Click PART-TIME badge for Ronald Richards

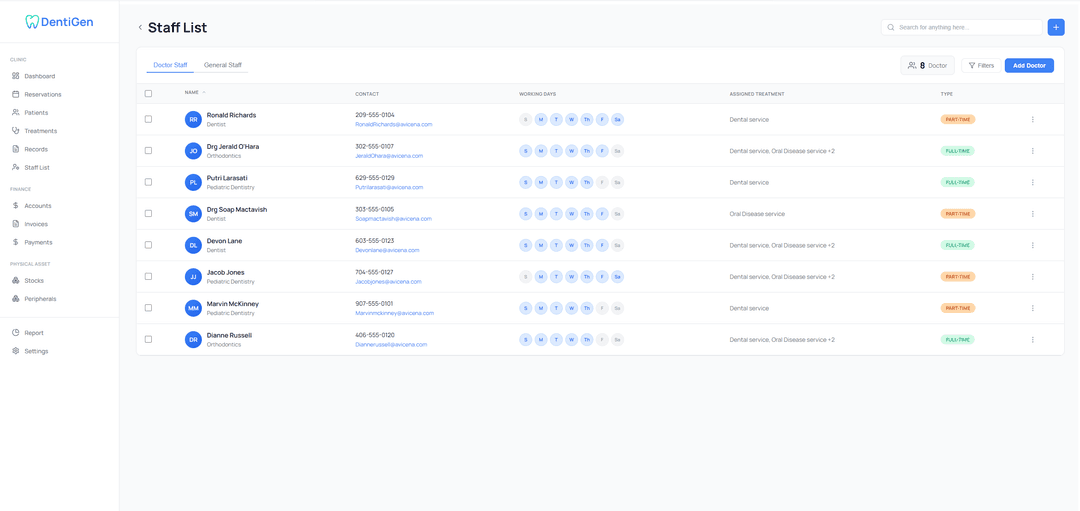pyautogui.click(x=958, y=120)
